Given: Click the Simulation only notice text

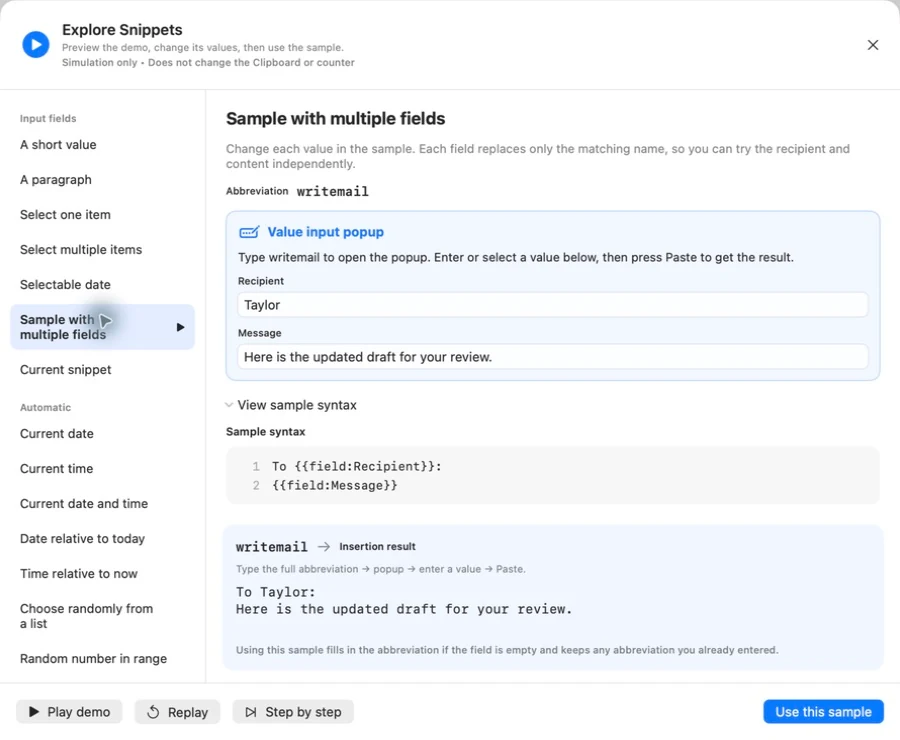Looking at the screenshot, I should tap(208, 62).
